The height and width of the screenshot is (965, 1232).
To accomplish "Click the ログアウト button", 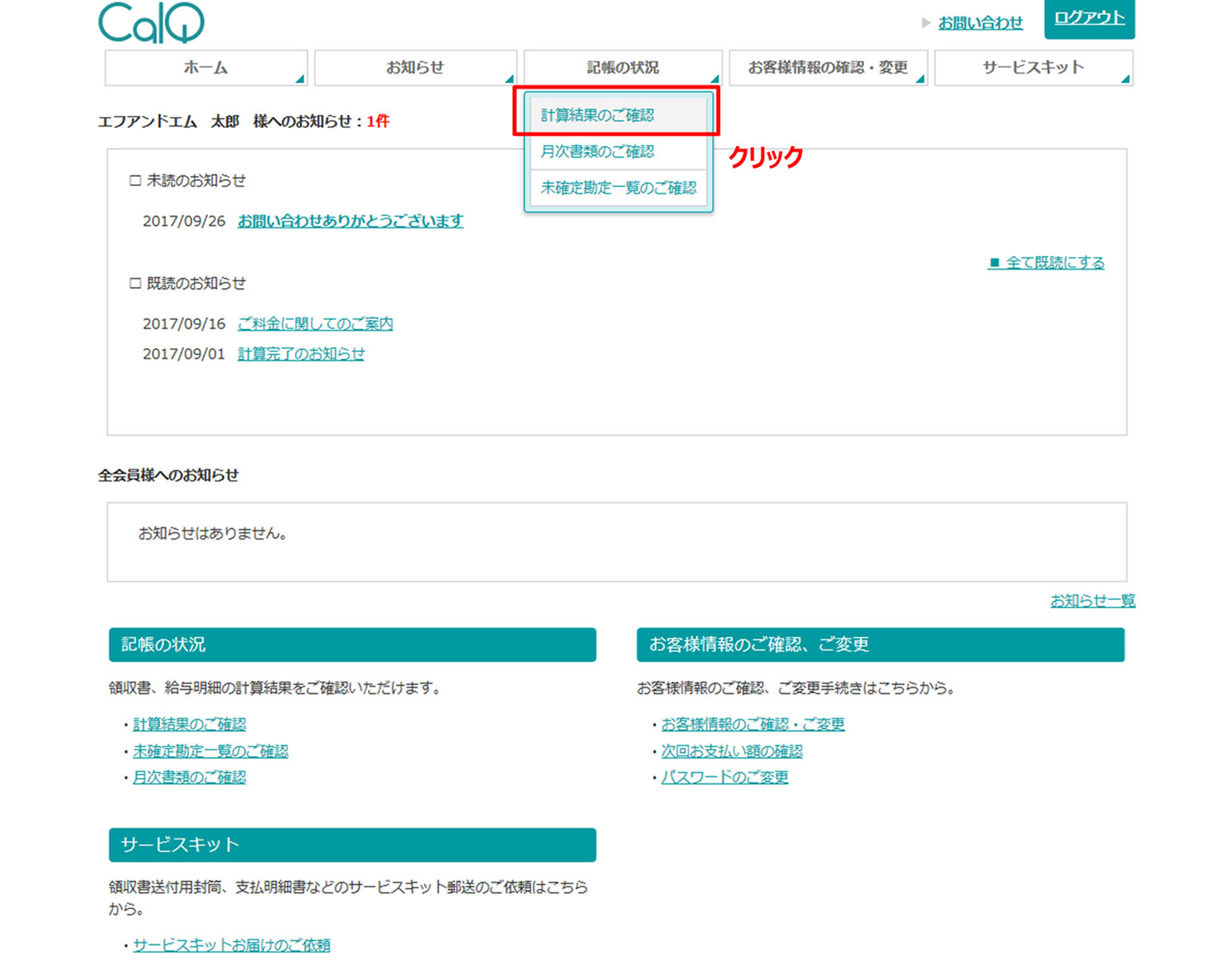I will (1090, 18).
